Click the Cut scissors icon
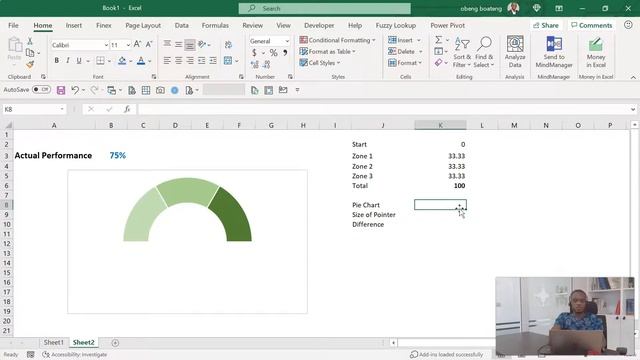640x360 pixels. click(30, 41)
